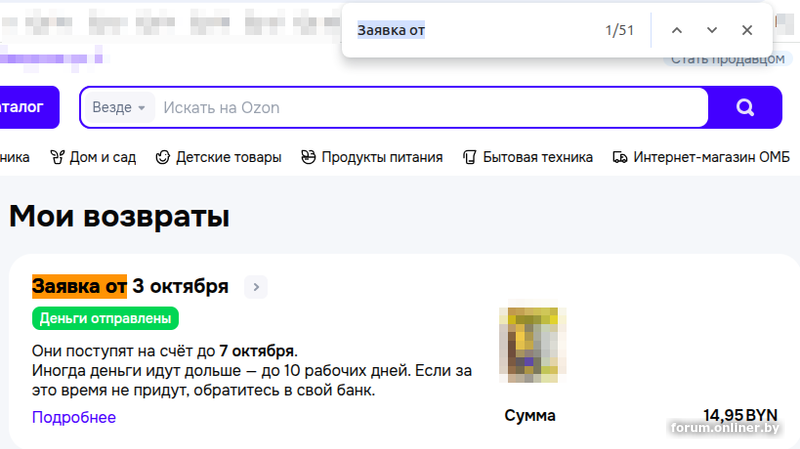This screenshot has width=800, height=449.
Task: Open Продукты питания category
Action: click(x=372, y=157)
